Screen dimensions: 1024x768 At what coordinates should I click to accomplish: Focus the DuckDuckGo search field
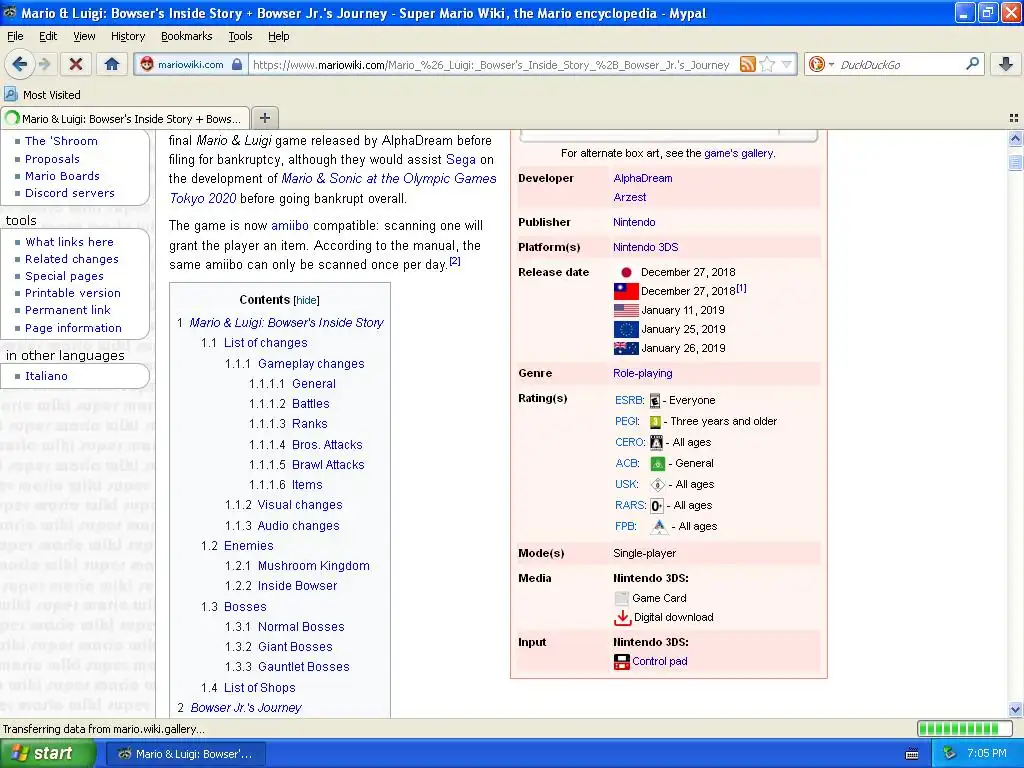900,65
